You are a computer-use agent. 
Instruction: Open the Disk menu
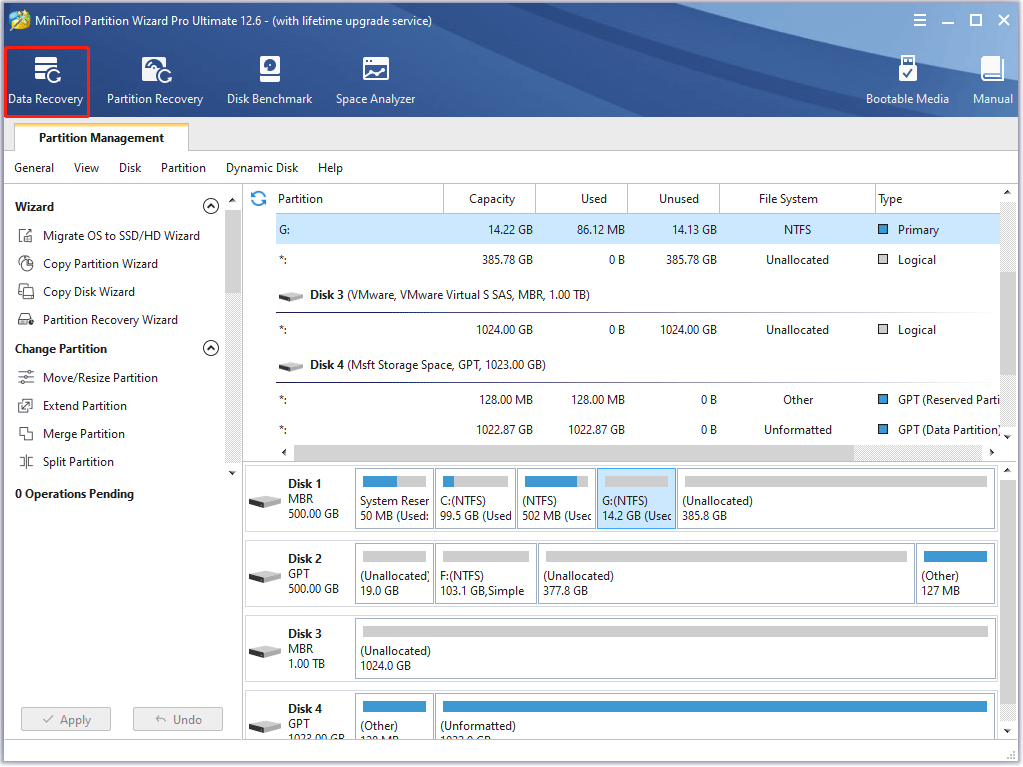point(130,168)
